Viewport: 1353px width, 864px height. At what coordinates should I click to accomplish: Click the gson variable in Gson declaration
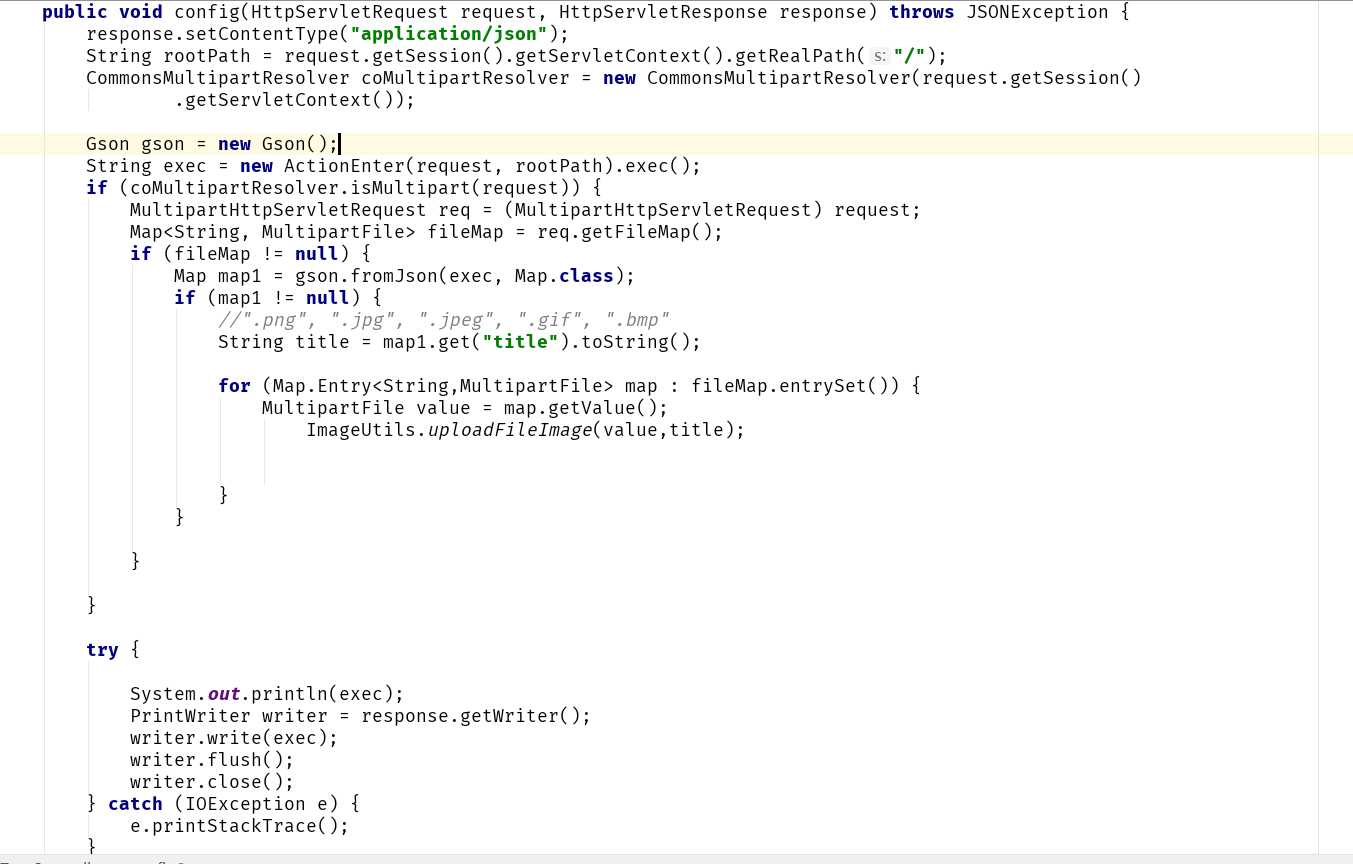[163, 144]
